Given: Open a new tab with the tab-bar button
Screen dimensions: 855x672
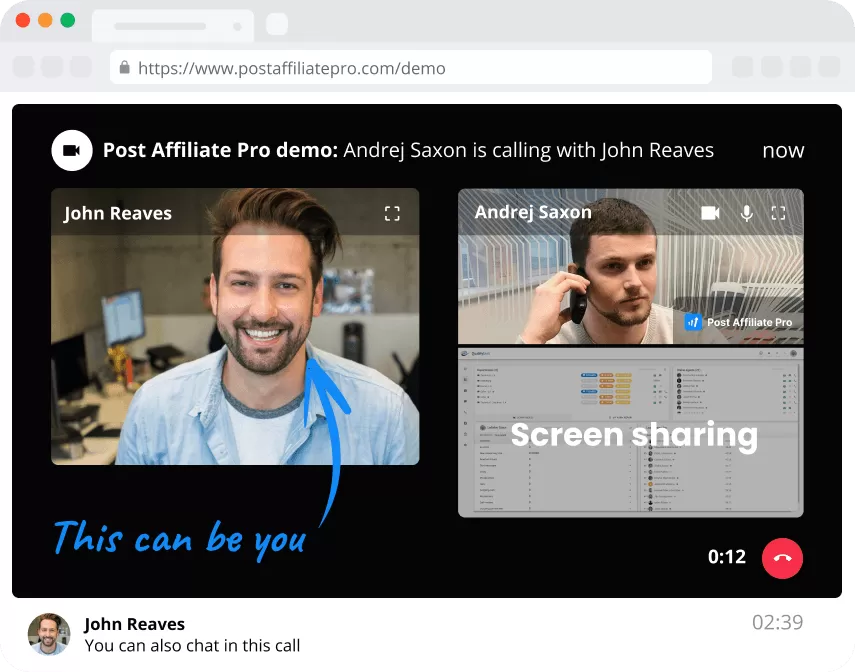Looking at the screenshot, I should (x=277, y=24).
